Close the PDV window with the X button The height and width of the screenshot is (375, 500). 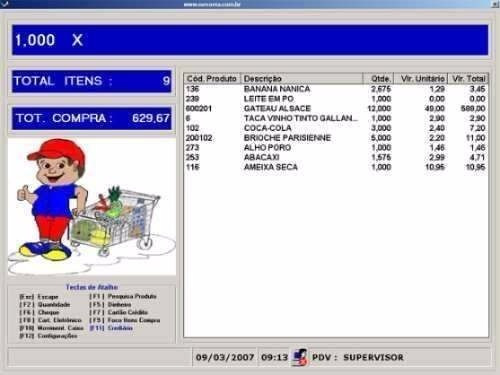tap(495, 4)
